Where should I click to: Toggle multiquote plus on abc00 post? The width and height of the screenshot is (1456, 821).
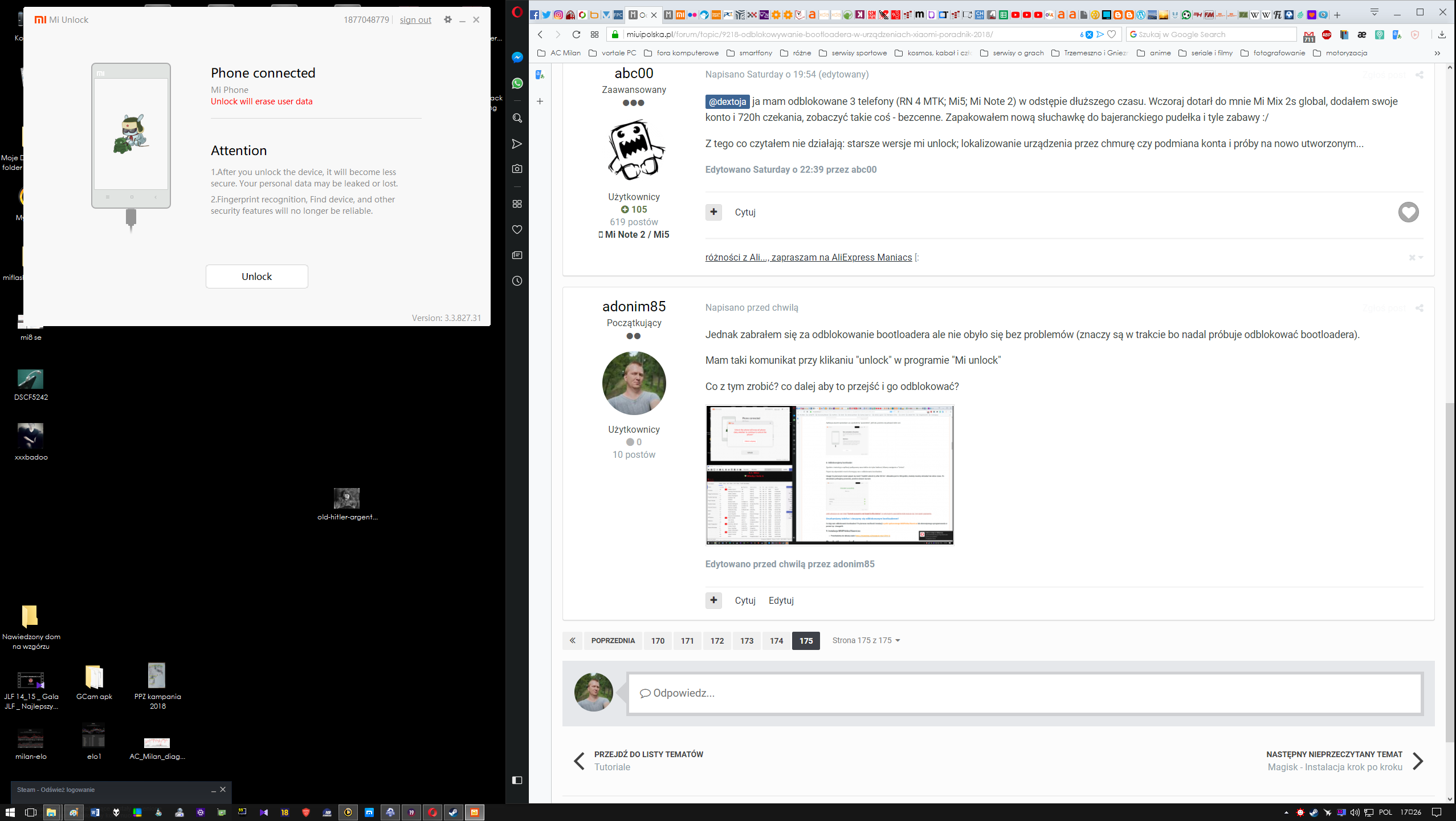point(713,212)
